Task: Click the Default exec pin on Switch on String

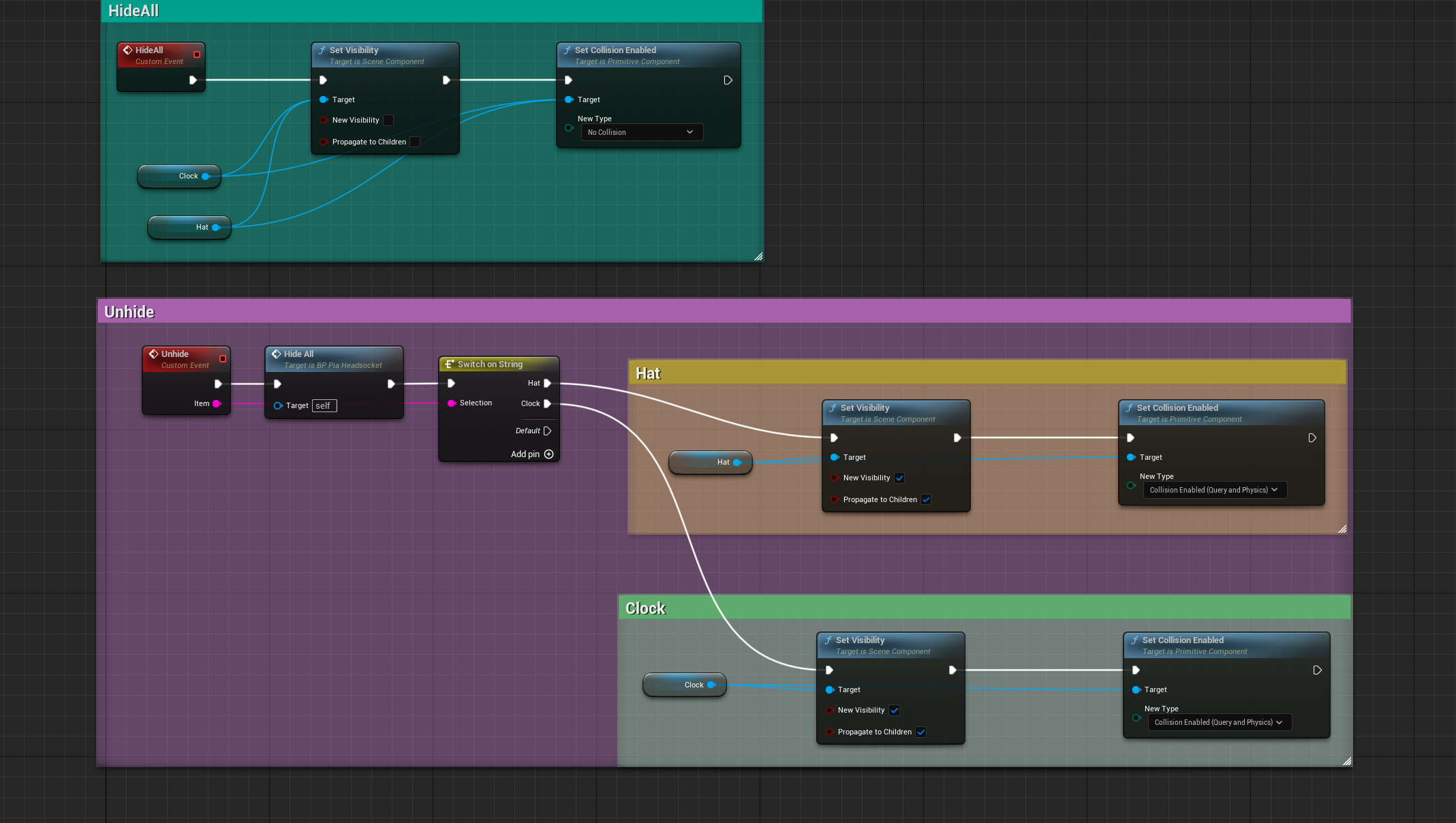Action: click(x=547, y=431)
